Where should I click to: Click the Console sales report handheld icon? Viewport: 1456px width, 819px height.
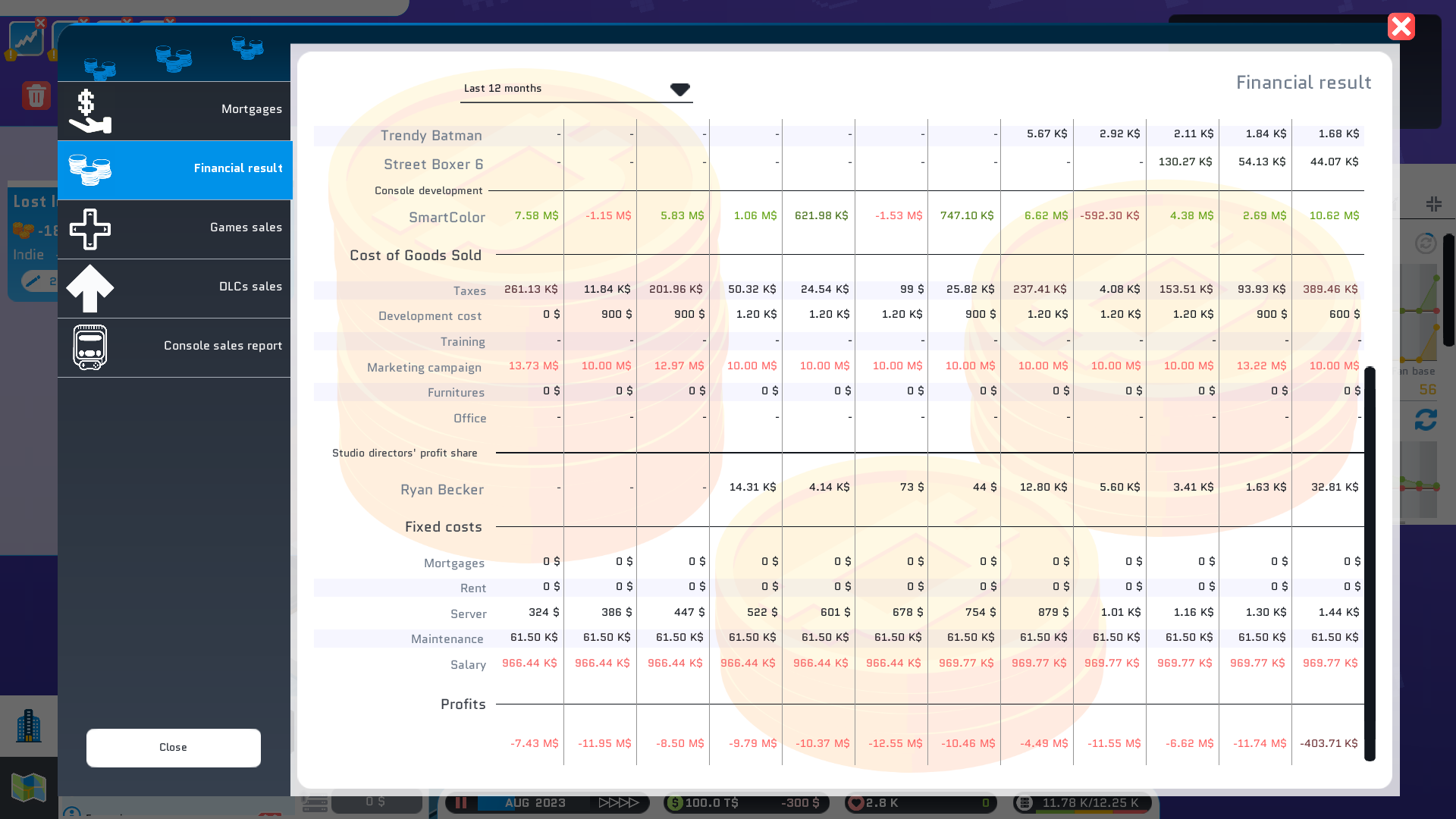[x=89, y=347]
